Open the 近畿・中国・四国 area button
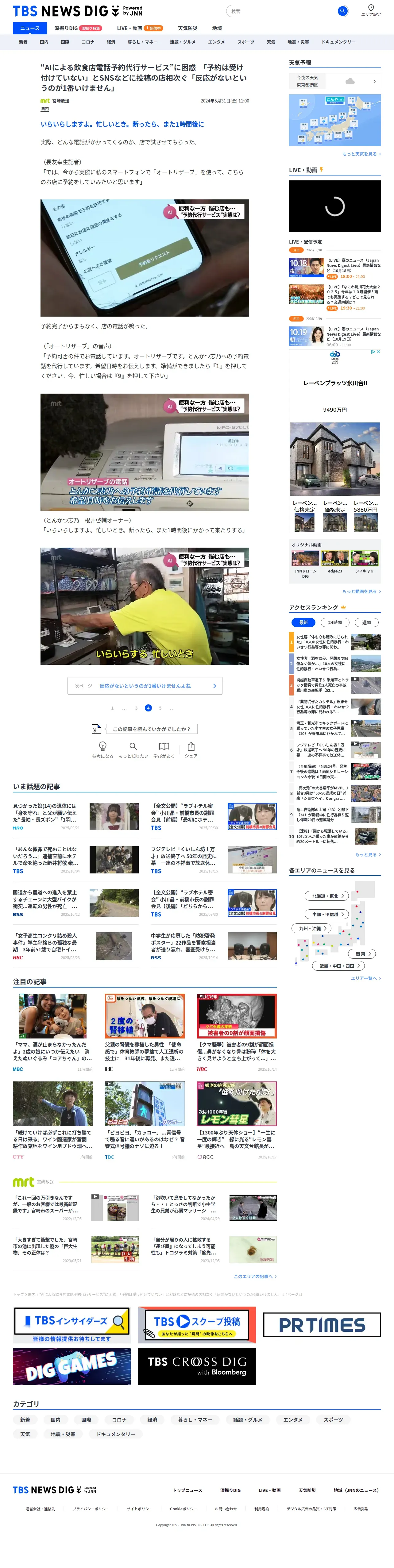This screenshot has height=1568, width=394. click(339, 966)
